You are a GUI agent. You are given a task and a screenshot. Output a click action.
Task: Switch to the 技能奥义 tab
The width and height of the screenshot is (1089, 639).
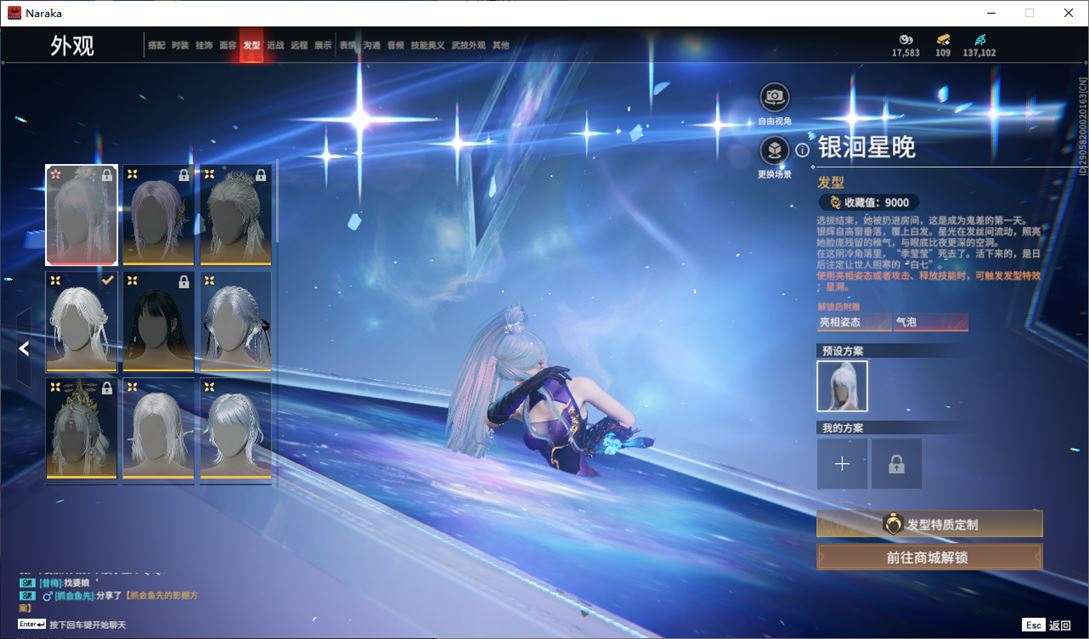pyautogui.click(x=428, y=45)
